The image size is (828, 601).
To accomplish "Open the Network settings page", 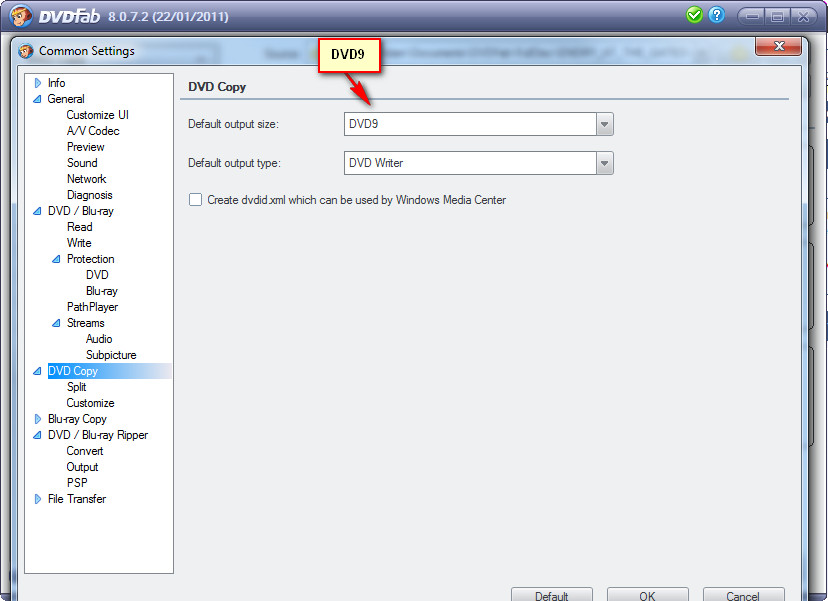I will click(87, 179).
